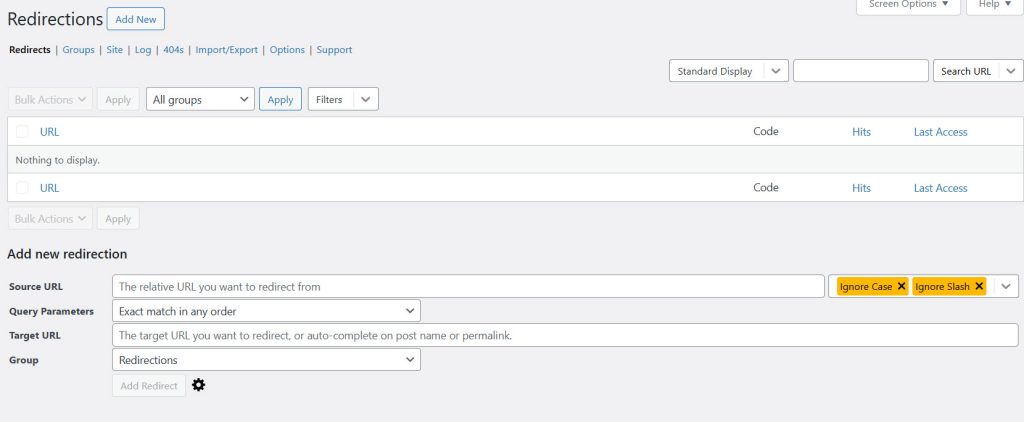The image size is (1024, 422).
Task: Open the Options tab
Action: (x=287, y=50)
